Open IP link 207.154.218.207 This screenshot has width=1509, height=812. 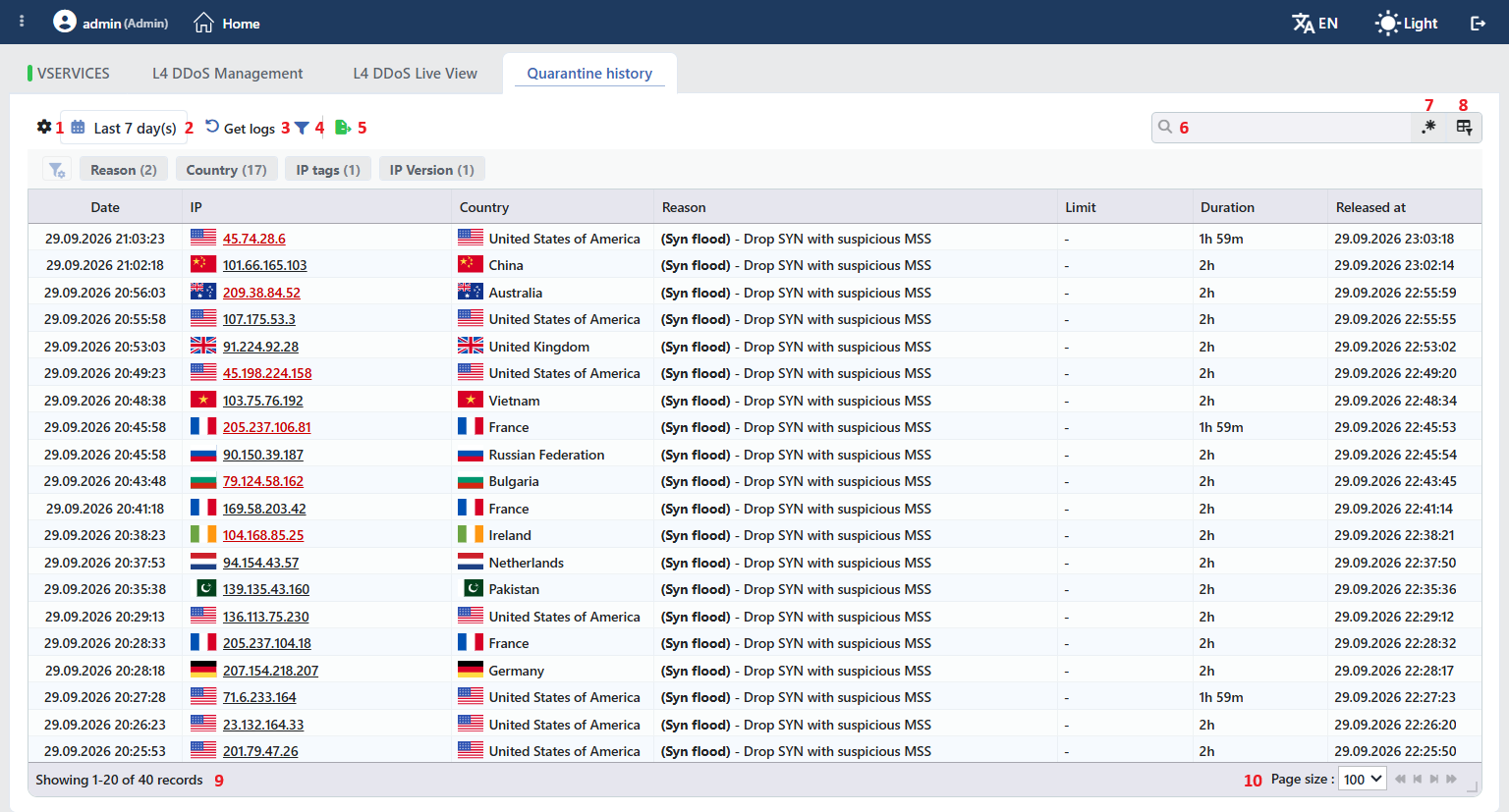click(x=270, y=671)
